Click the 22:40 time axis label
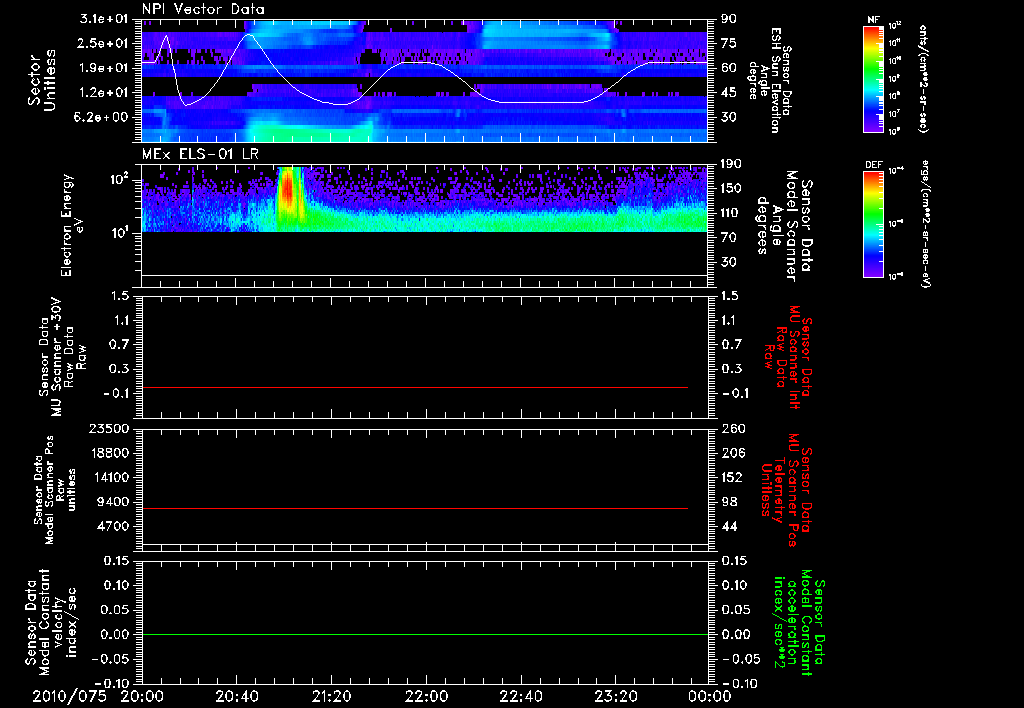The height and width of the screenshot is (708, 1024). pos(520,696)
